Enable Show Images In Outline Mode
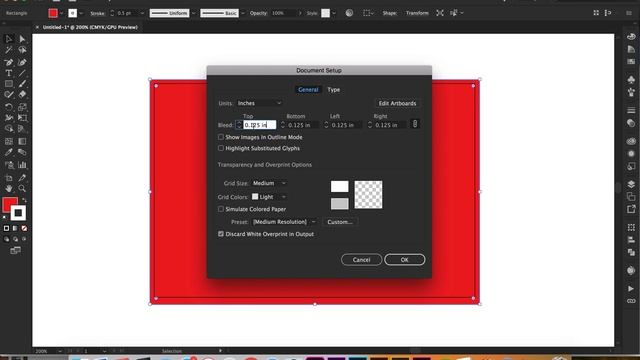640x360 pixels. [221, 137]
